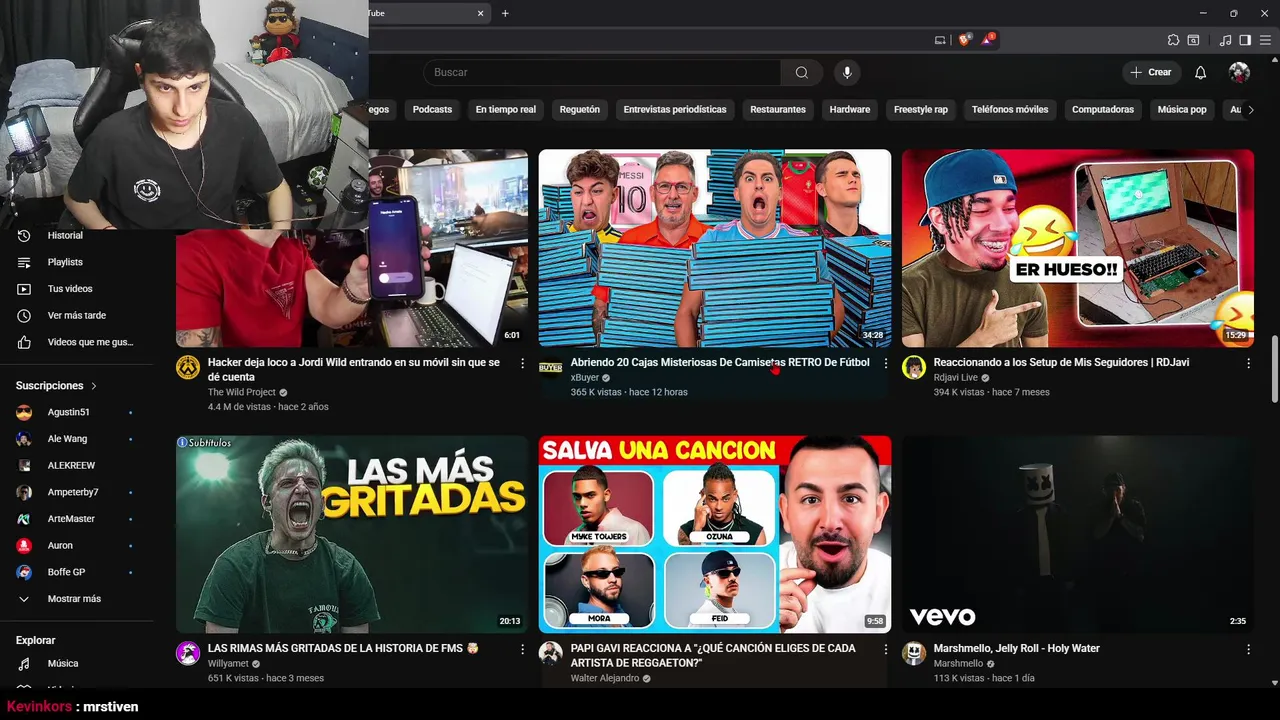Open options for Marshmello Holy Water video
The image size is (1280, 720).
[1248, 649]
